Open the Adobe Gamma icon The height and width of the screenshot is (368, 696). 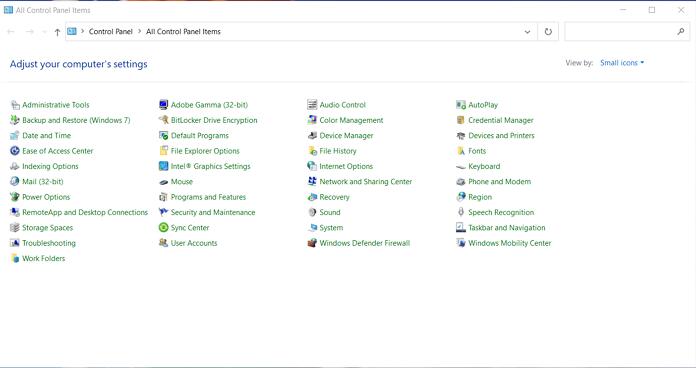coord(163,105)
